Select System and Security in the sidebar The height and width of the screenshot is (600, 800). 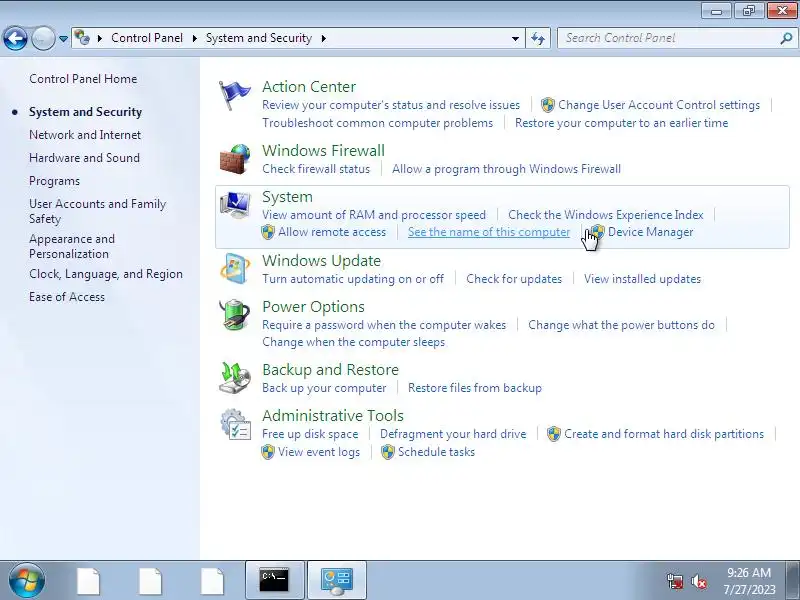point(85,112)
